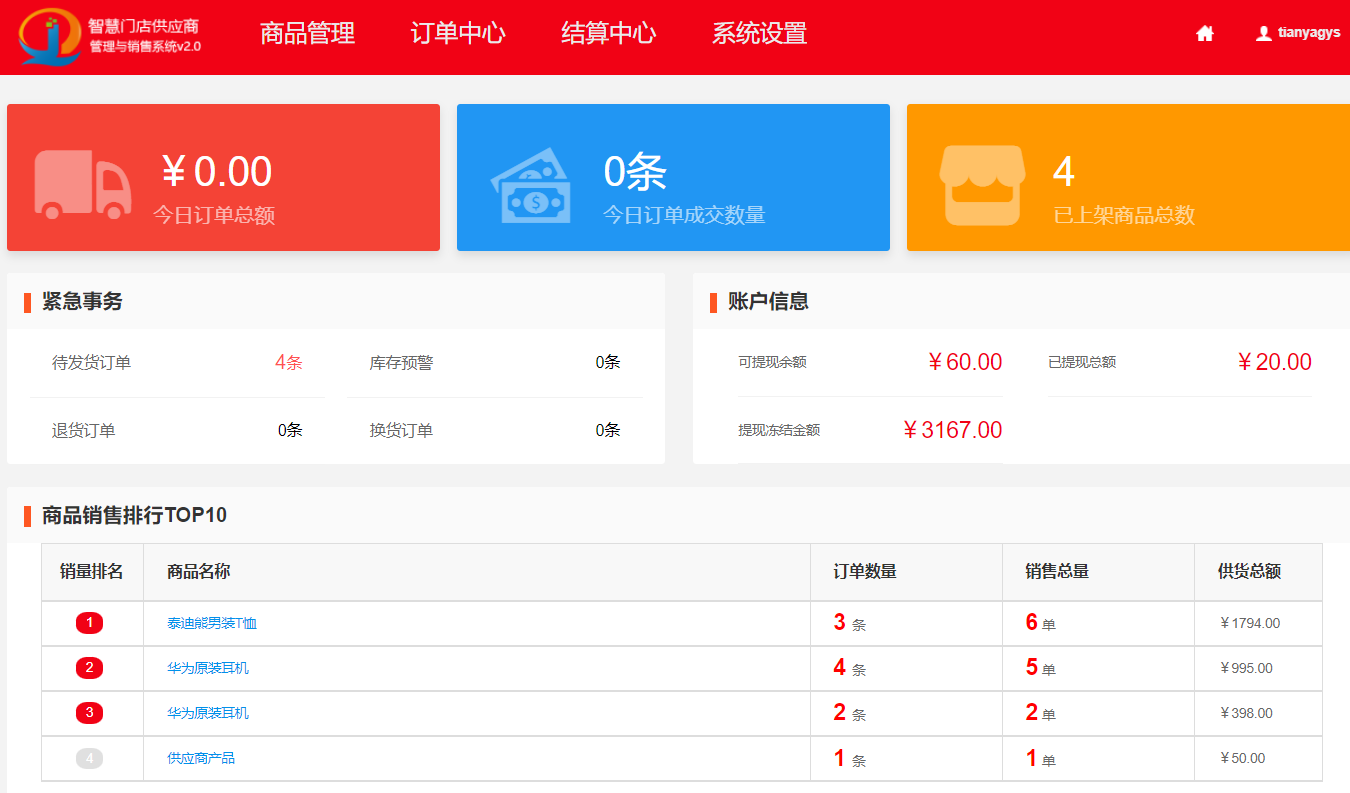Click the user profile icon beside tianyagys

1263,33
